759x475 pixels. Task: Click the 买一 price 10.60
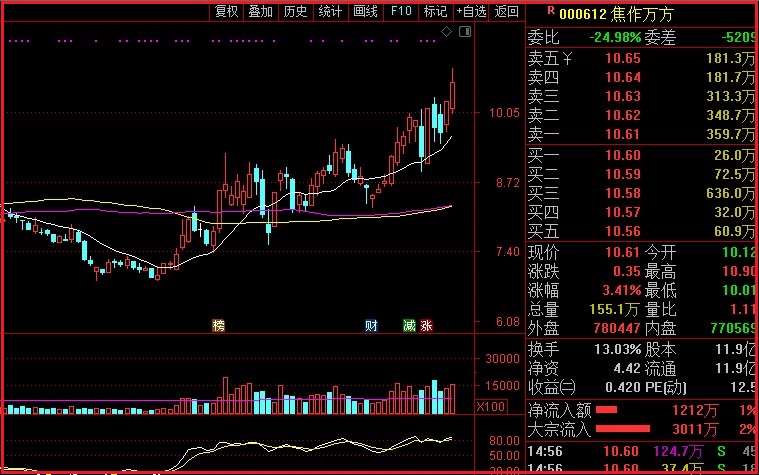tap(622, 155)
